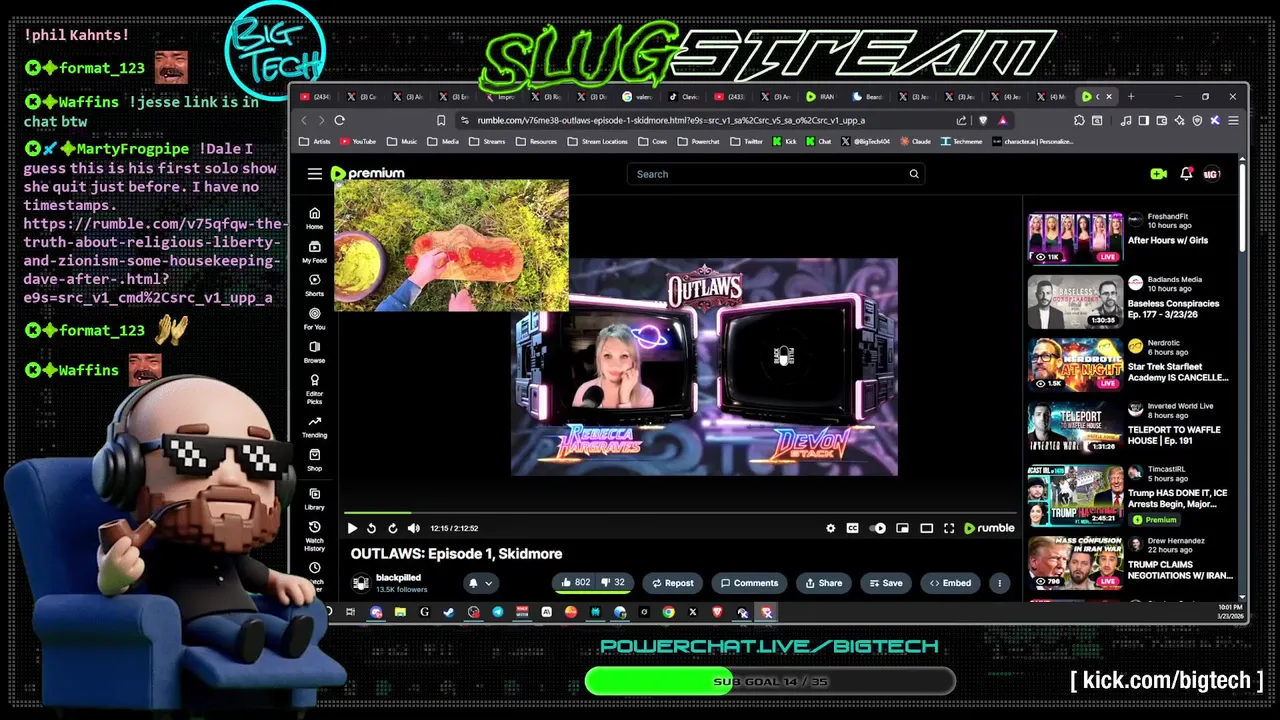This screenshot has width=1280, height=720.
Task: Open Shop in Rumble sidebar
Action: [314, 460]
